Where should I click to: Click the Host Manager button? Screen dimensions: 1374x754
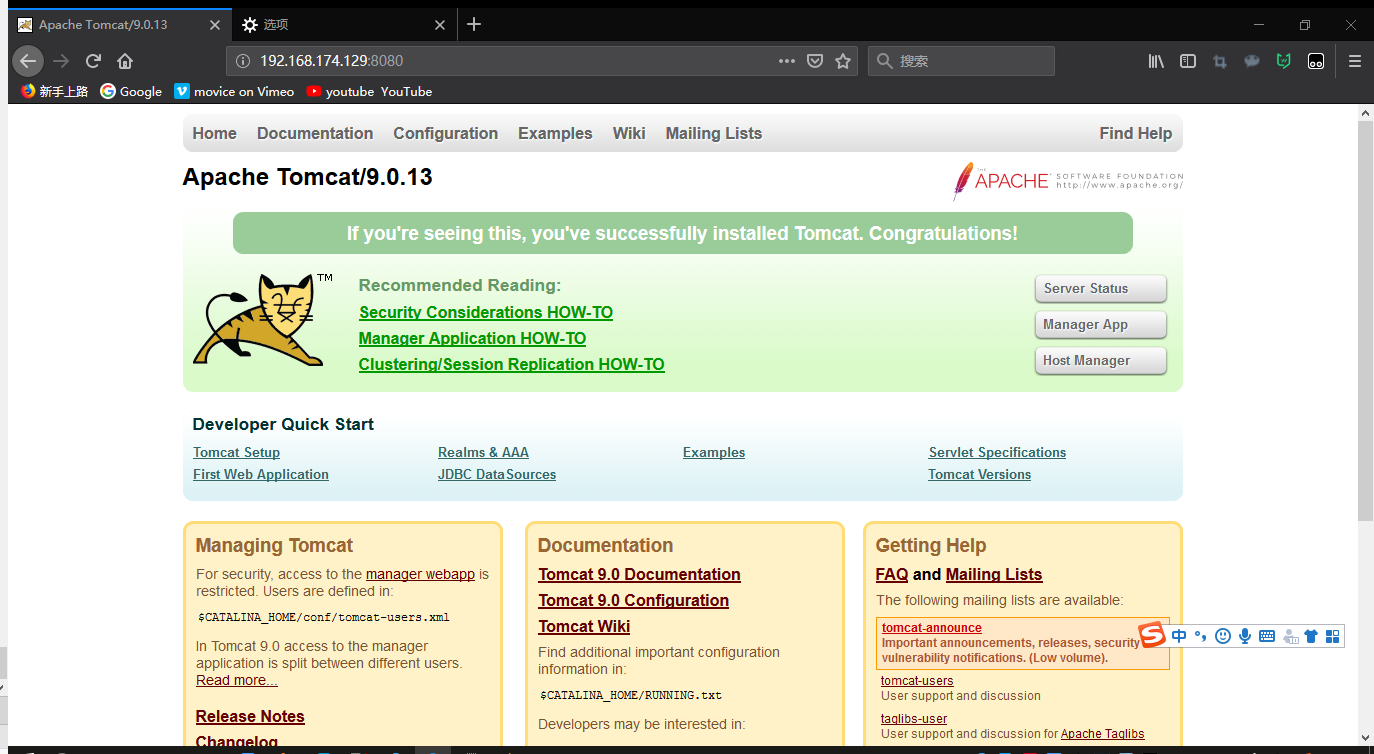point(1100,360)
